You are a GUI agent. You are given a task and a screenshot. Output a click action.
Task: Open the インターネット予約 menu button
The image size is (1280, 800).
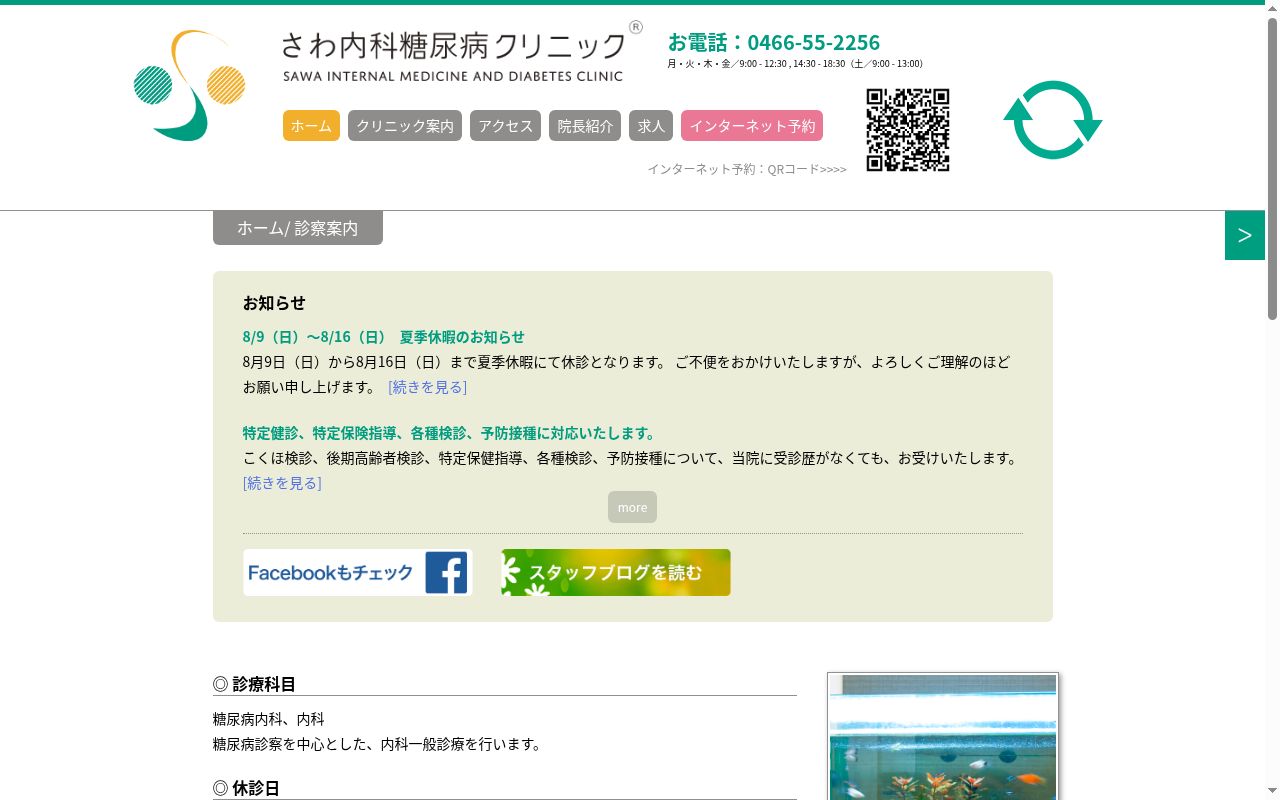point(752,126)
